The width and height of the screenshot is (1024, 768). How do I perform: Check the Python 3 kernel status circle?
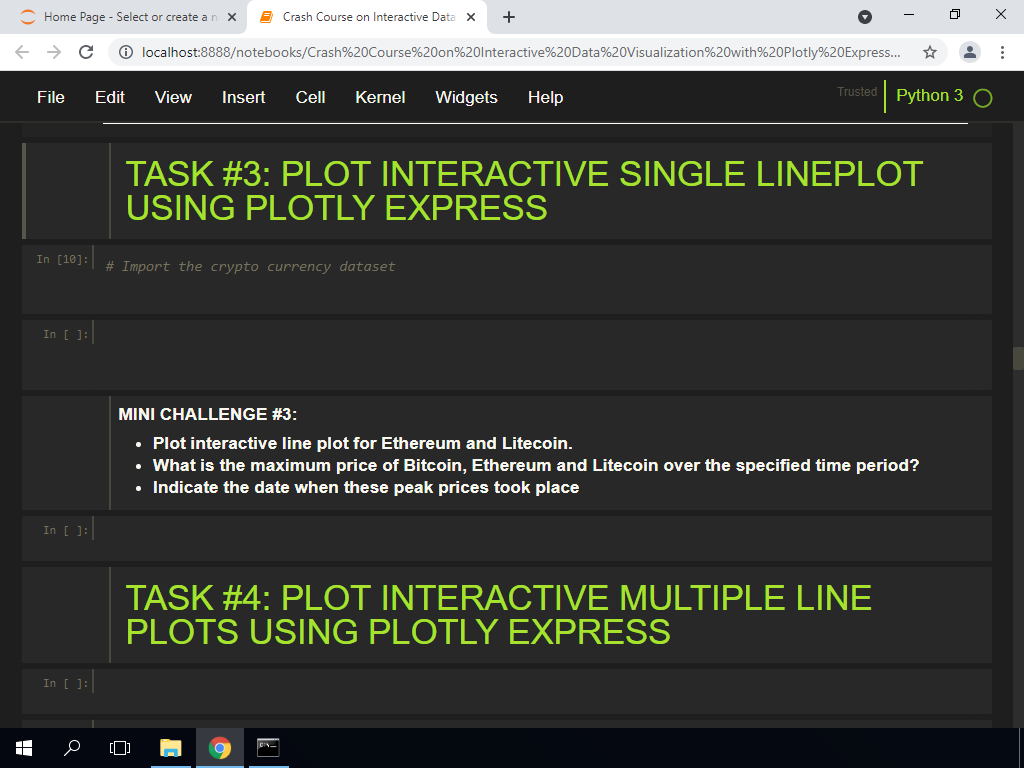click(x=982, y=98)
